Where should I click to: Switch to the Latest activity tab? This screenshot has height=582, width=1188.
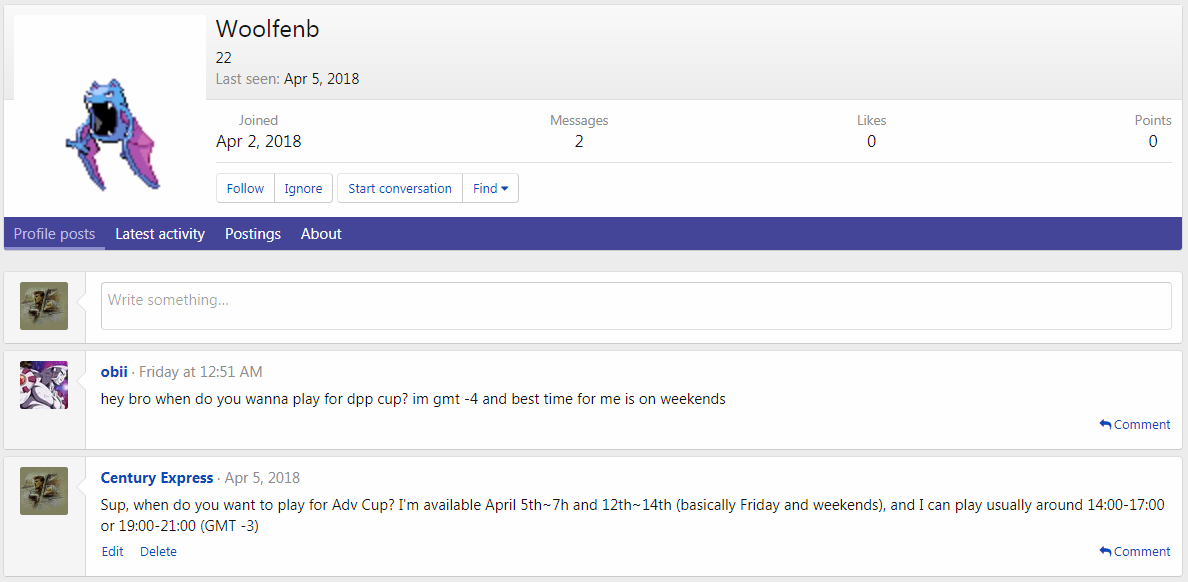pos(160,234)
